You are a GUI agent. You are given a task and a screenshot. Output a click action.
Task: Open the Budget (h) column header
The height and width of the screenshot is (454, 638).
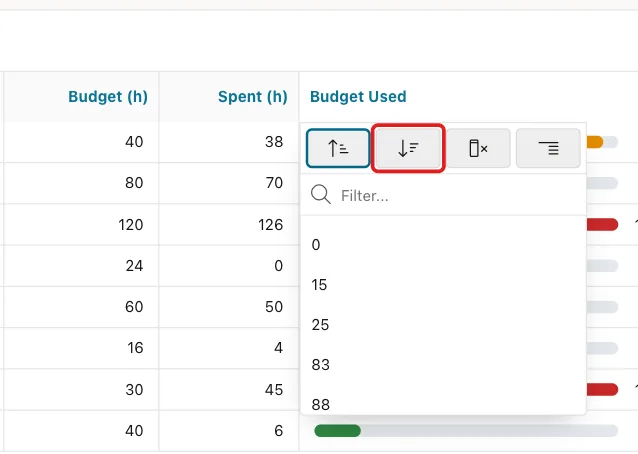pyautogui.click(x=81, y=97)
